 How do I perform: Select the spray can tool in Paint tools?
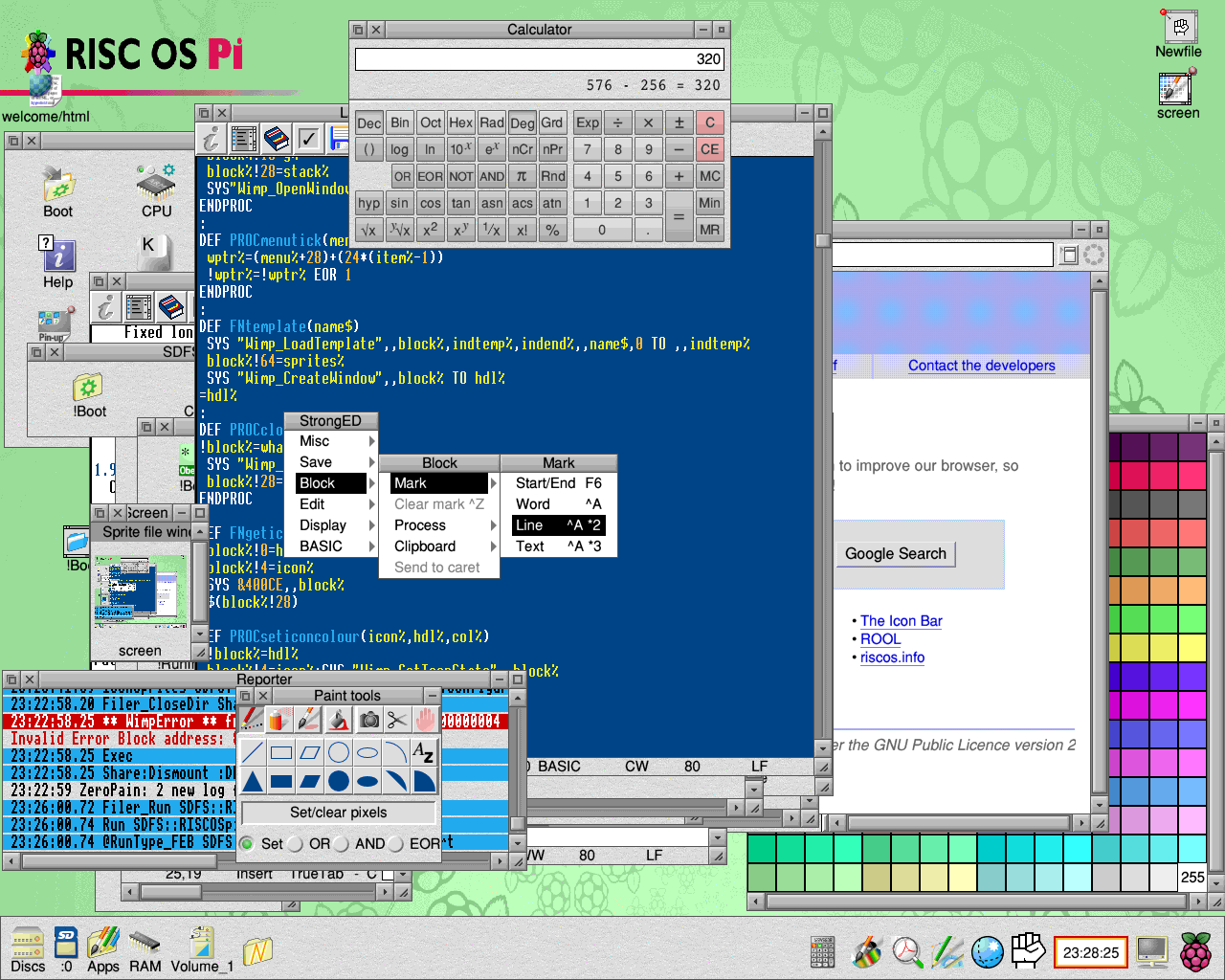tap(278, 720)
